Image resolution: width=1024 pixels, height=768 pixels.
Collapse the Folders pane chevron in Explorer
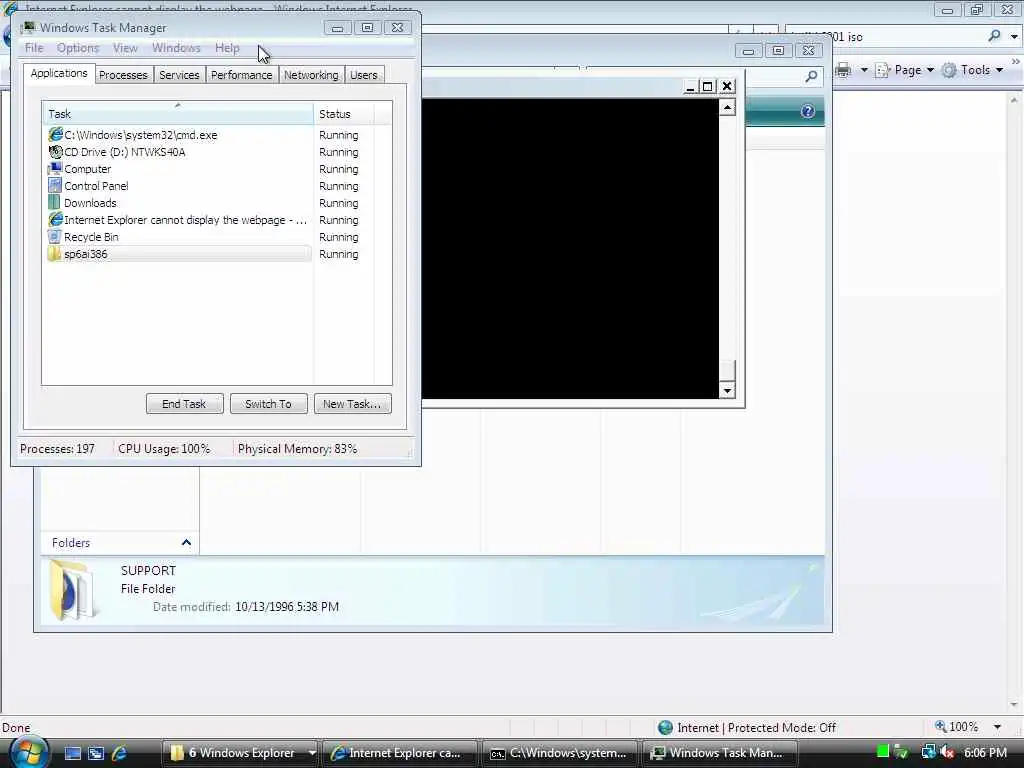click(186, 543)
